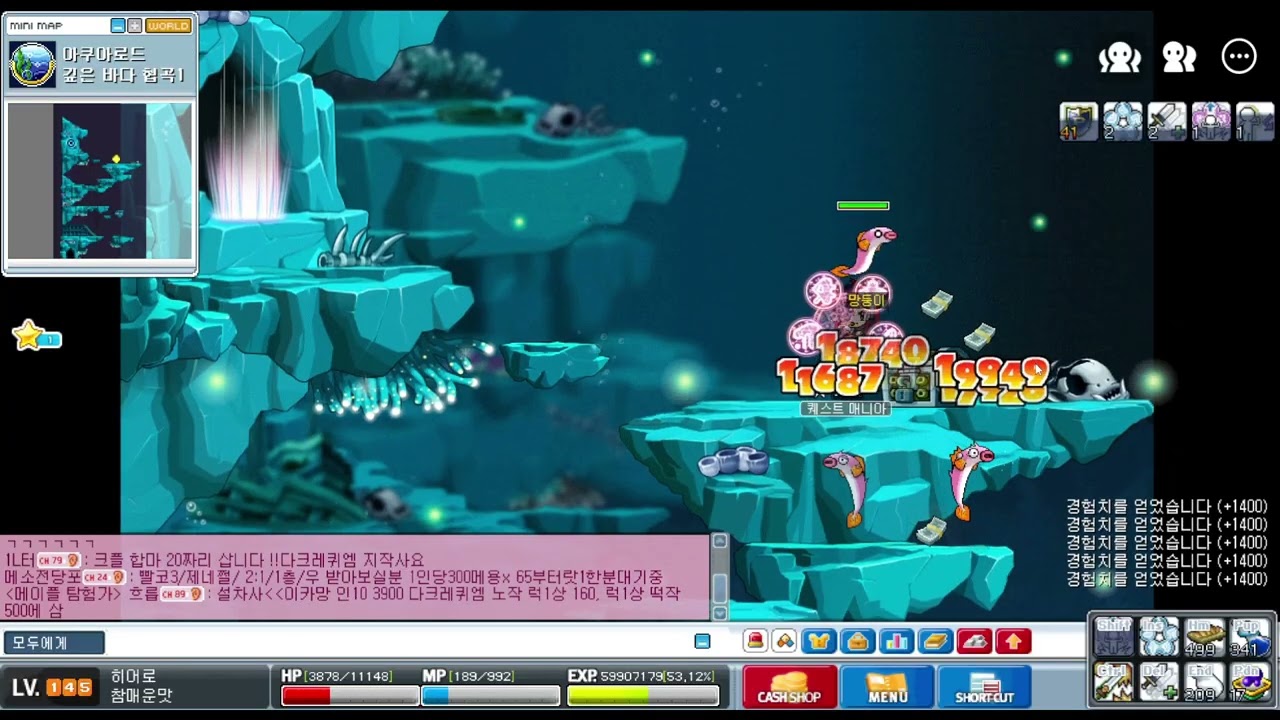Open the three-person group overlay icon
Image resolution: width=1280 pixels, height=720 pixels.
point(1120,57)
